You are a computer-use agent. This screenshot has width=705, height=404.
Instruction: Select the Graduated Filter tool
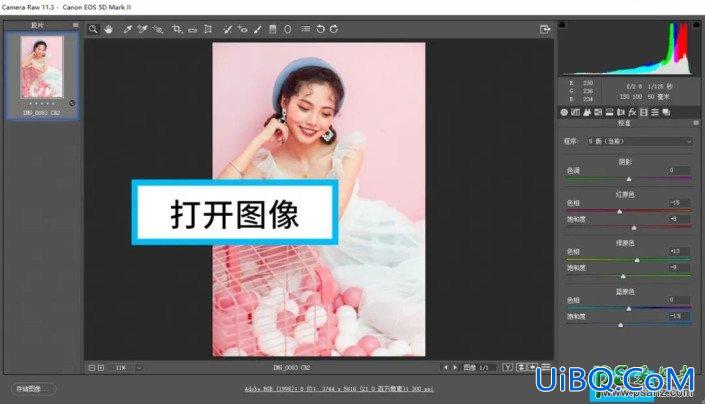pyautogui.click(x=272, y=29)
